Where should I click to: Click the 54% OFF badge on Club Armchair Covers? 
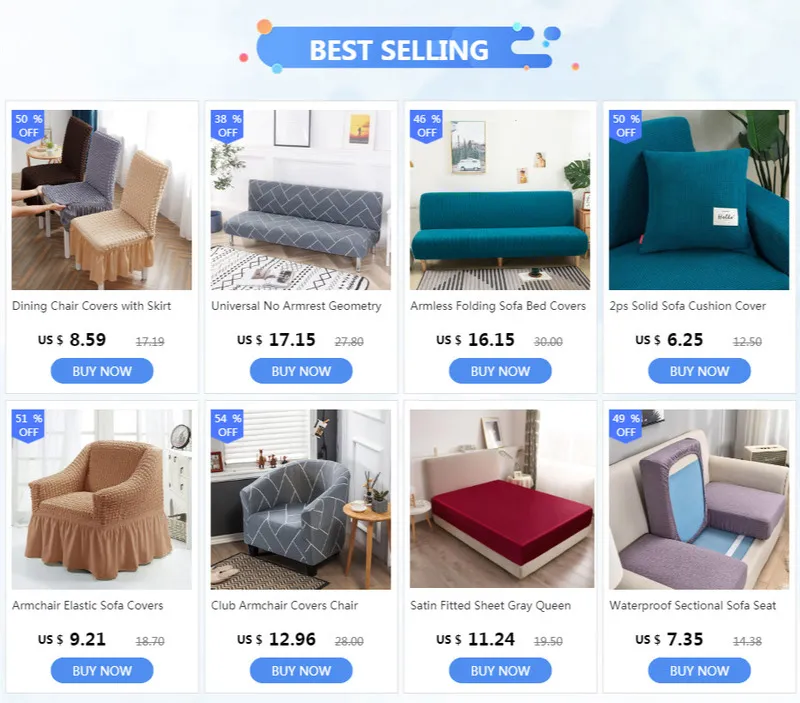(x=228, y=425)
